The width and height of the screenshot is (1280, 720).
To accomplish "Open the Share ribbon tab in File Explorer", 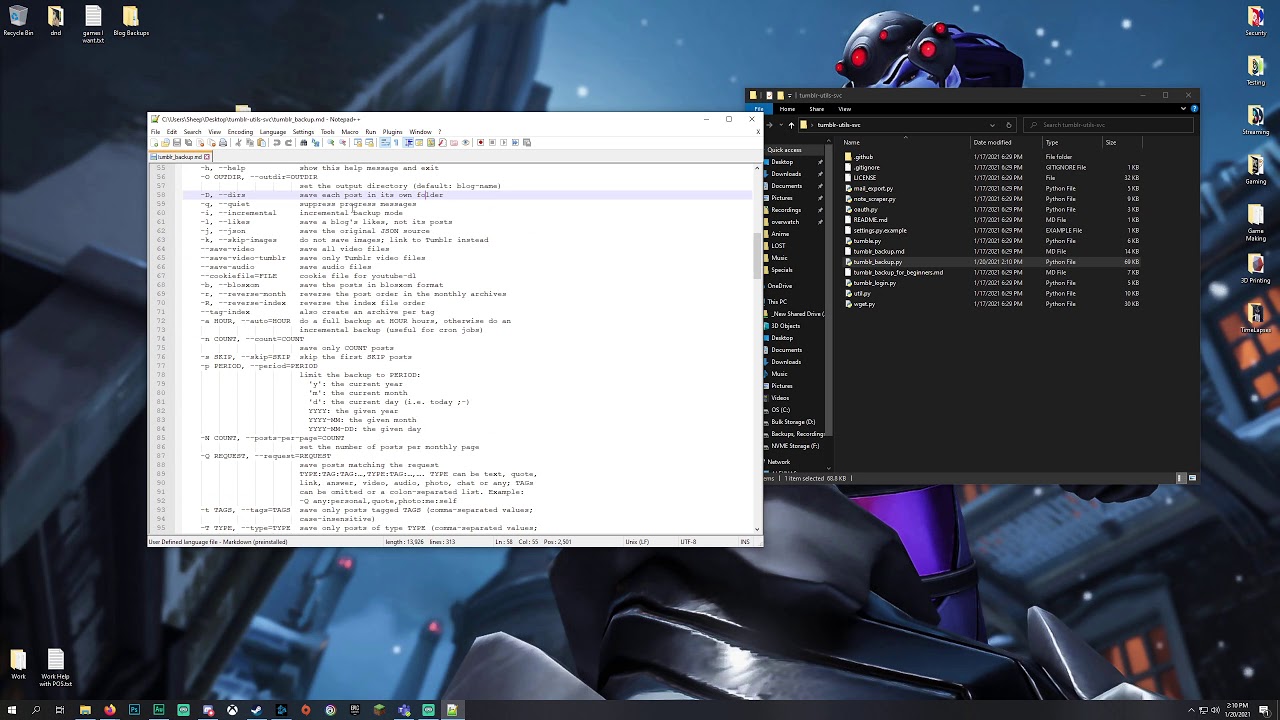I will tap(817, 109).
